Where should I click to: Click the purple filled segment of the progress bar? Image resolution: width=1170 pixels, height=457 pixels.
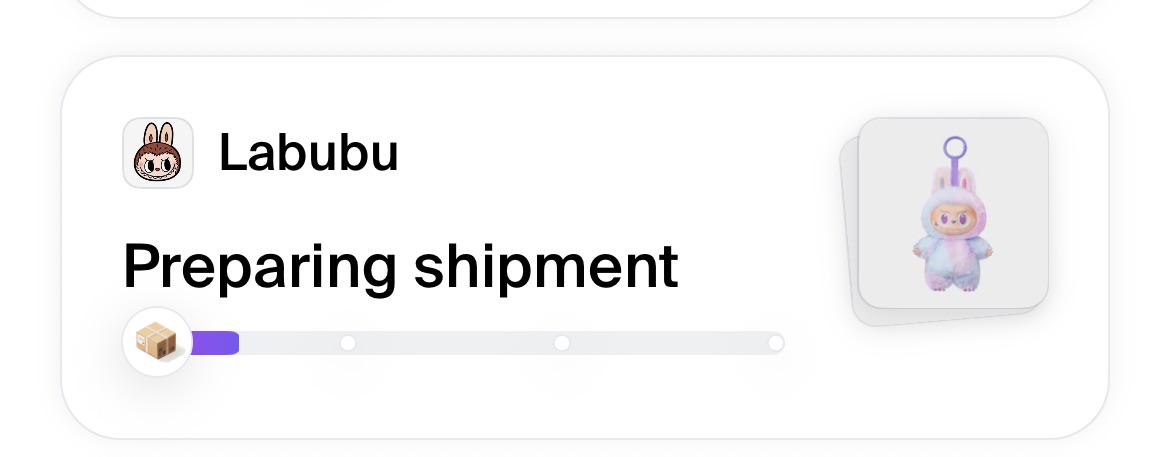[x=214, y=343]
